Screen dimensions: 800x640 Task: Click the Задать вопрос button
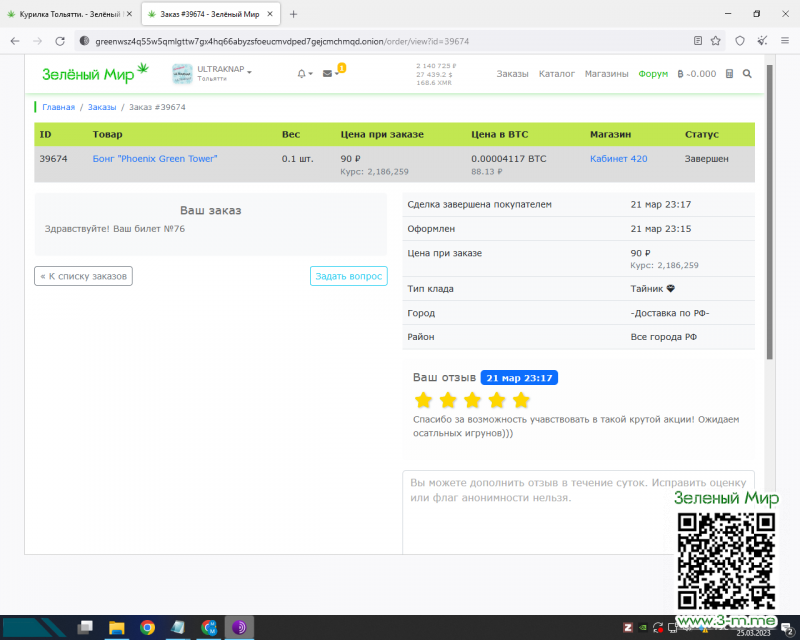(348, 276)
